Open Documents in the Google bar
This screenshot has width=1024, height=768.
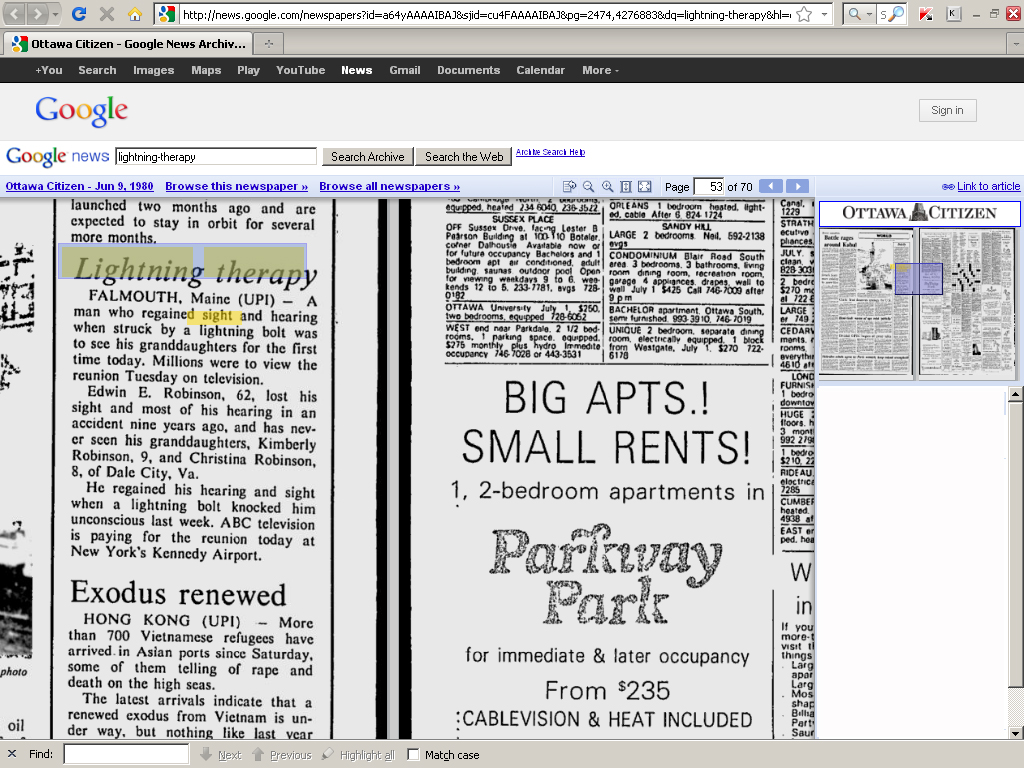(x=468, y=70)
